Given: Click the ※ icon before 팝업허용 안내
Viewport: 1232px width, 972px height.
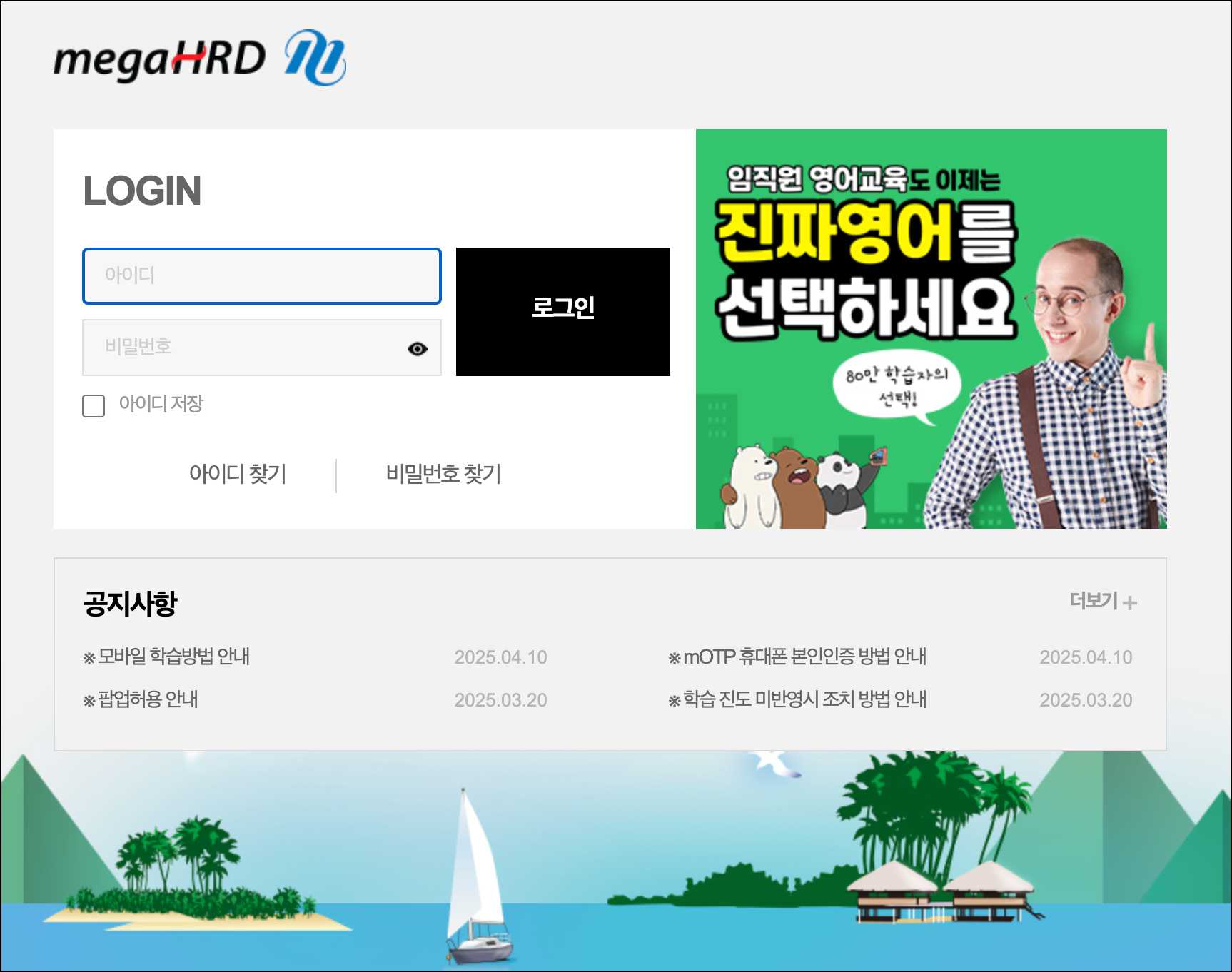Looking at the screenshot, I should (x=88, y=700).
